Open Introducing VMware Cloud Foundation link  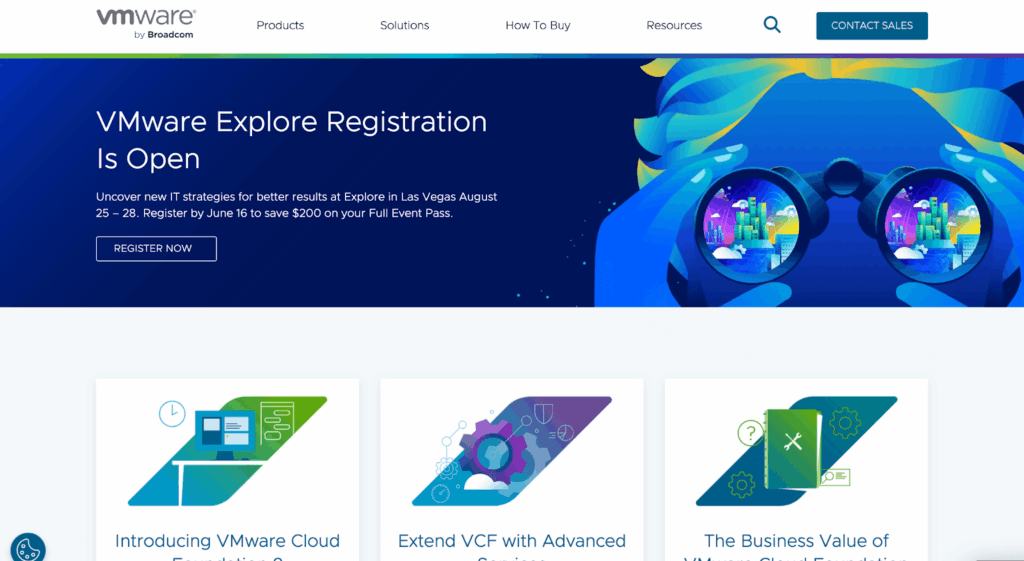pos(227,542)
